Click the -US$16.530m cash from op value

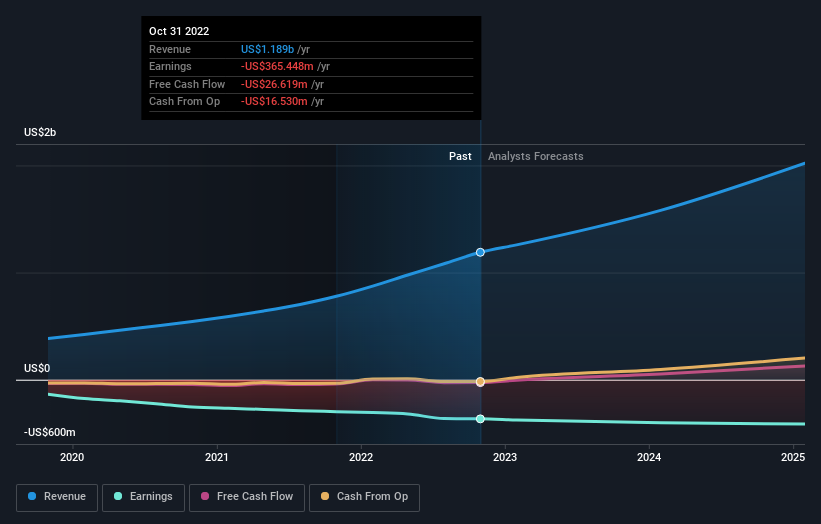[x=274, y=102]
